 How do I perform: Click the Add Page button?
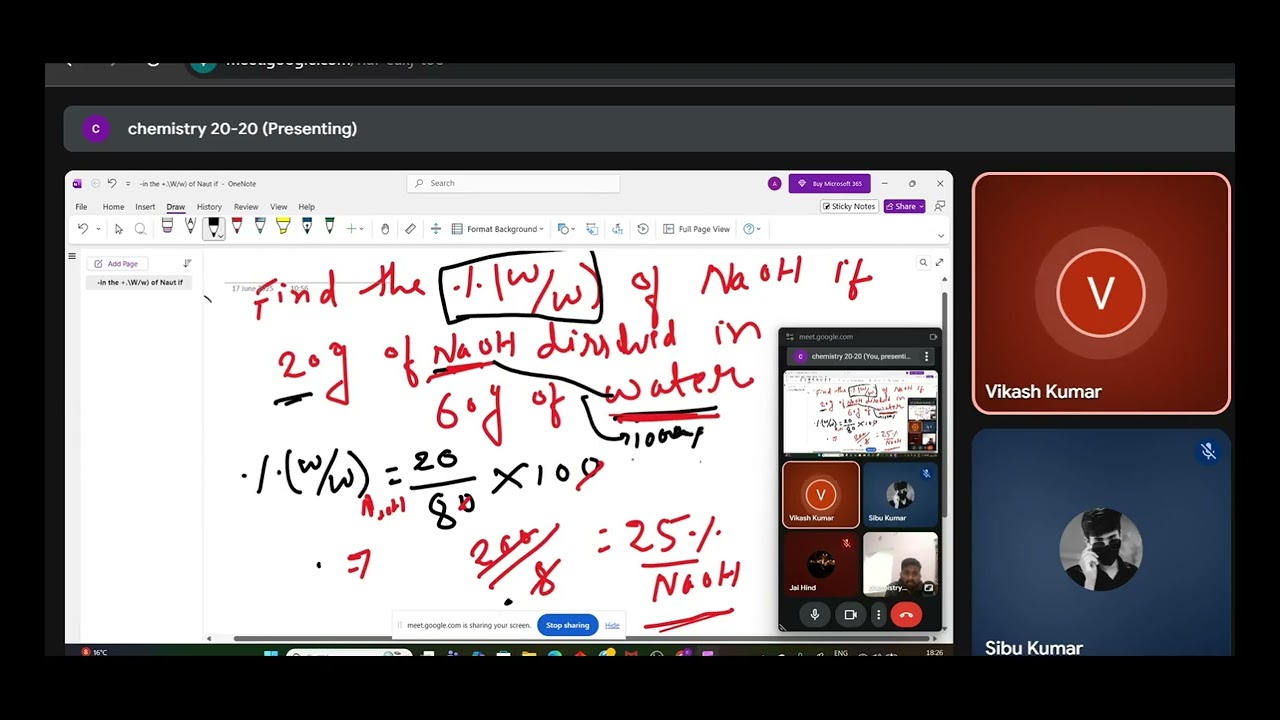click(117, 264)
